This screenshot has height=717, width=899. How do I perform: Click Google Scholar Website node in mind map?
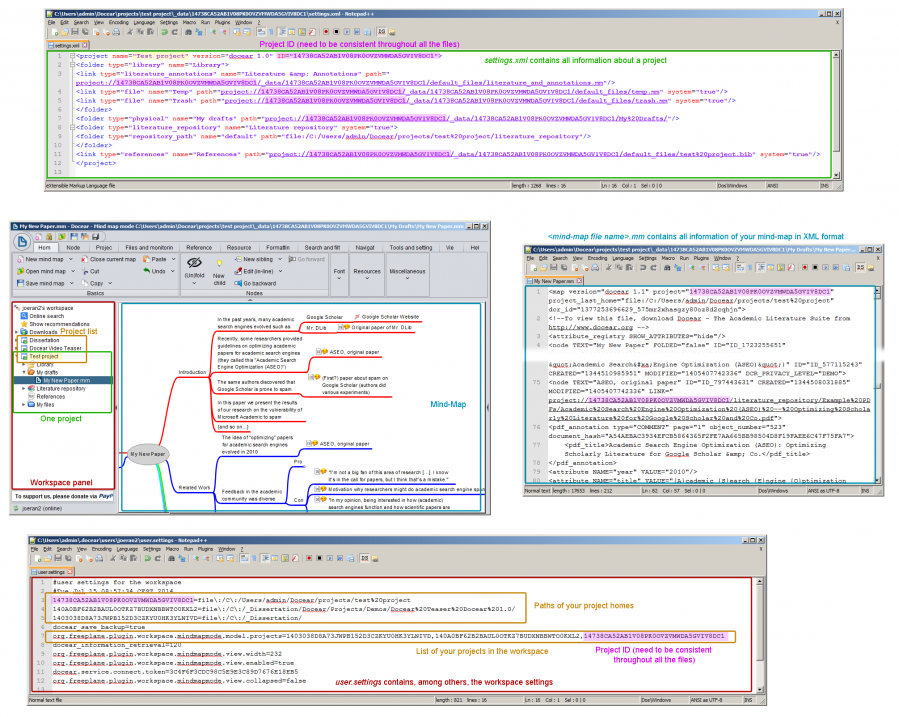coord(386,316)
